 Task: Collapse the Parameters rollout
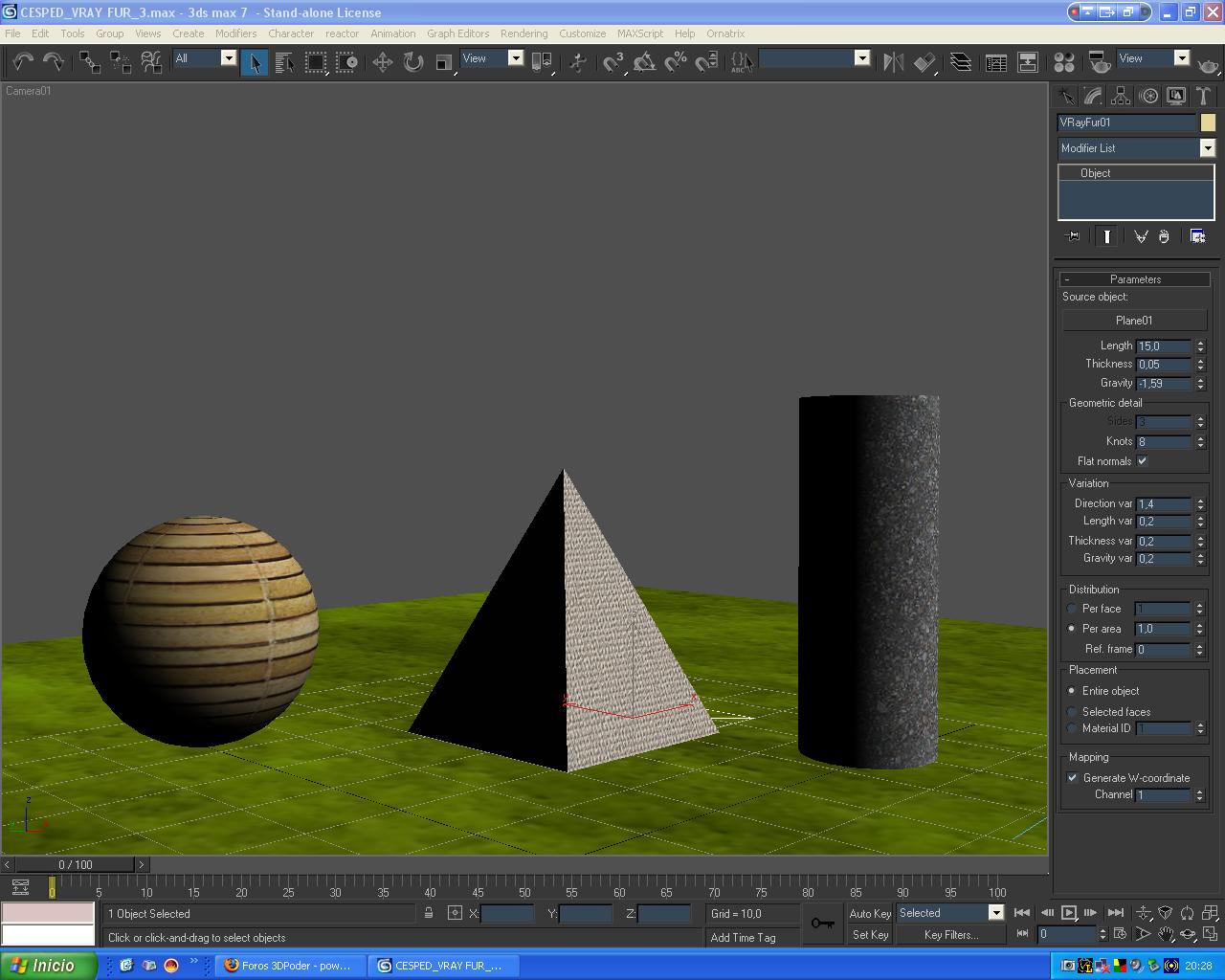point(1135,279)
